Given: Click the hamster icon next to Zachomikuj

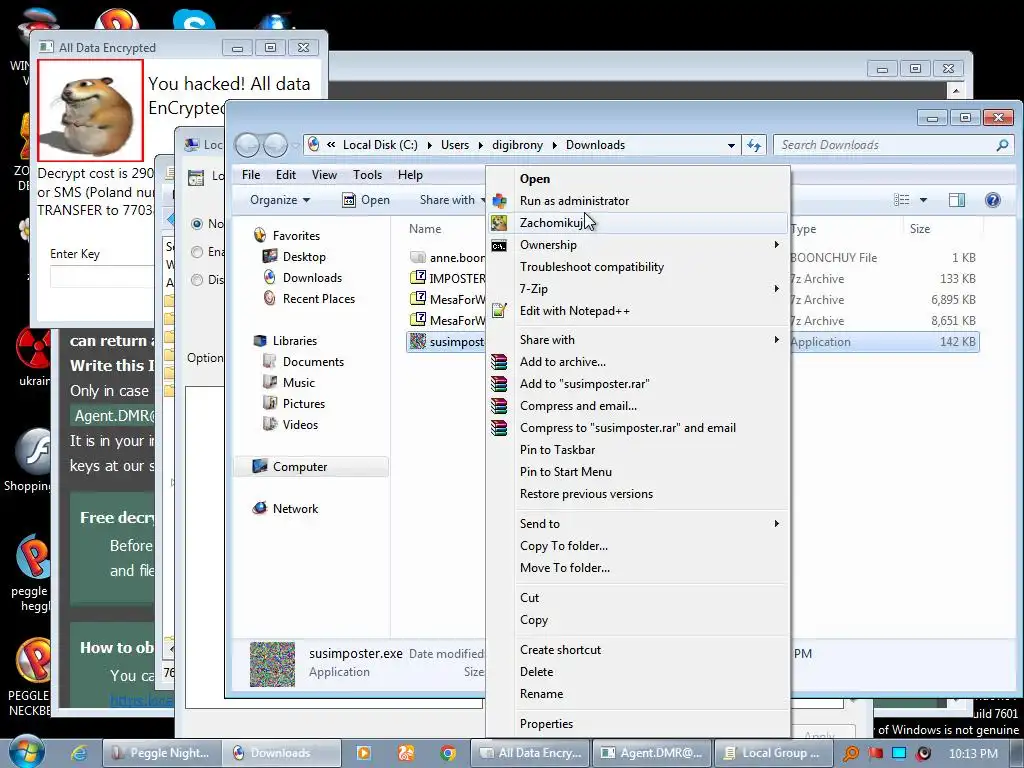Looking at the screenshot, I should tap(499, 223).
